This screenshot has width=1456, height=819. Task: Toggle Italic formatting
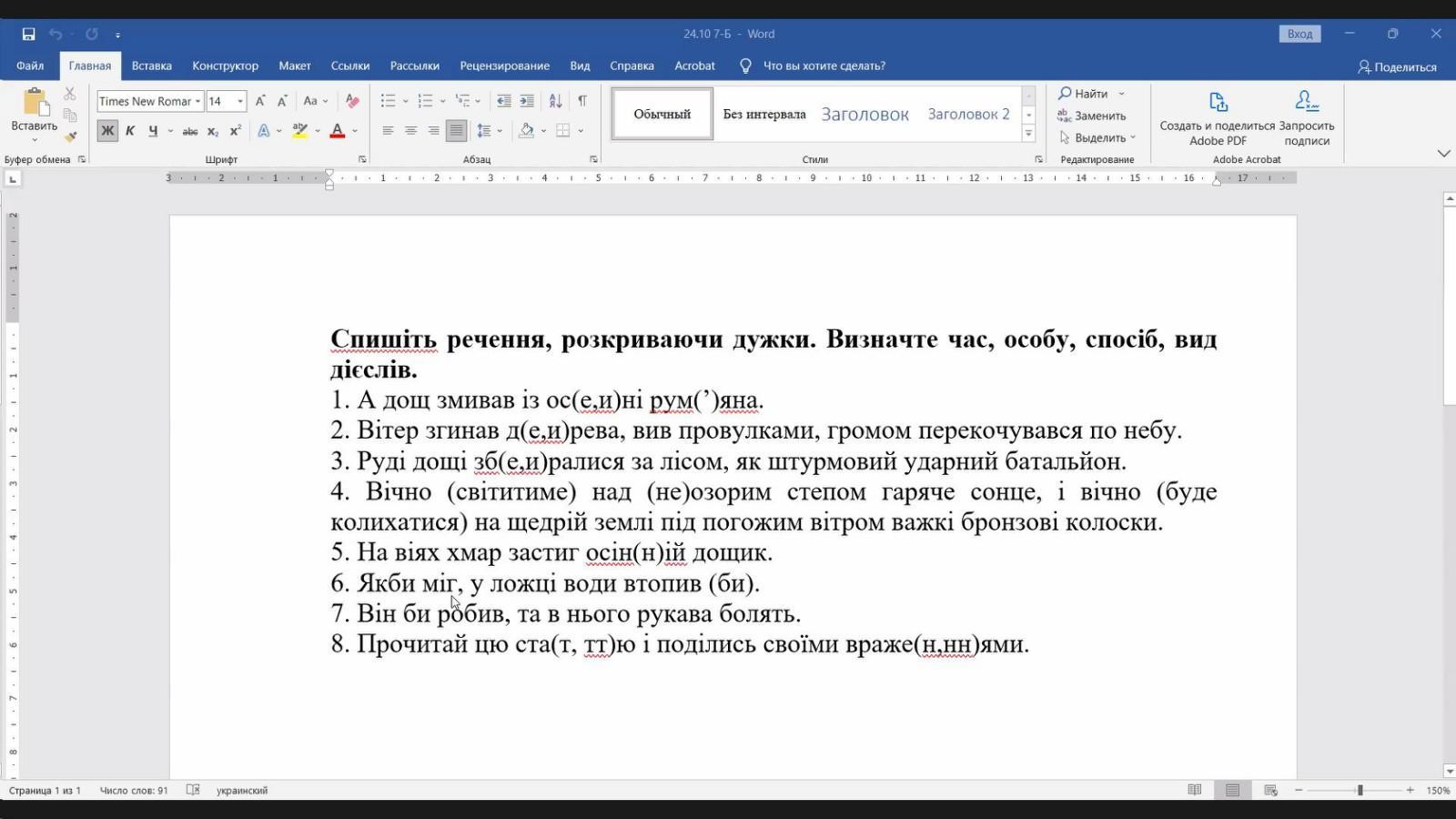[130, 131]
